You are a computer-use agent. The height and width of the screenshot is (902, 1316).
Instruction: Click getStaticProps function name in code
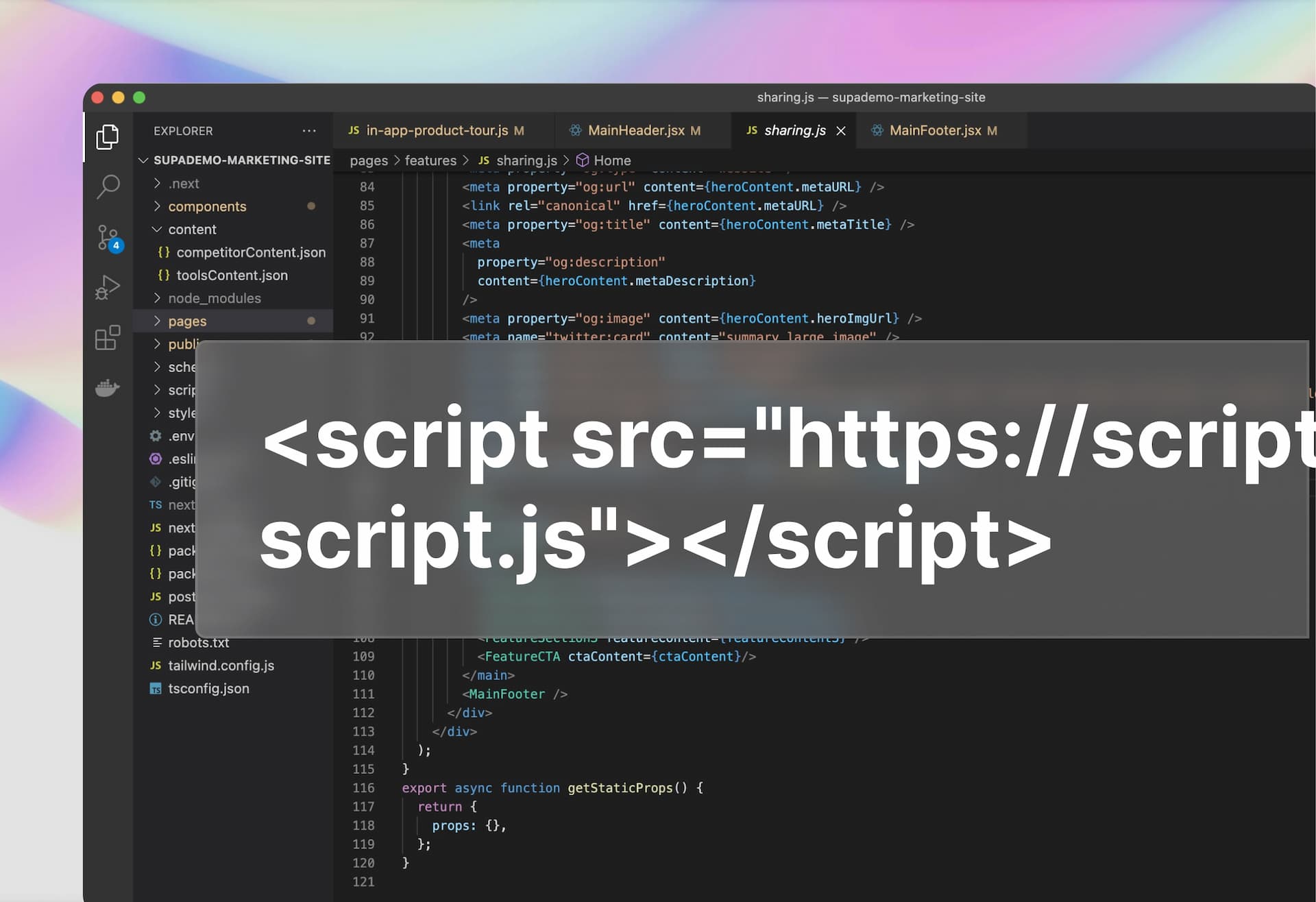click(620, 788)
